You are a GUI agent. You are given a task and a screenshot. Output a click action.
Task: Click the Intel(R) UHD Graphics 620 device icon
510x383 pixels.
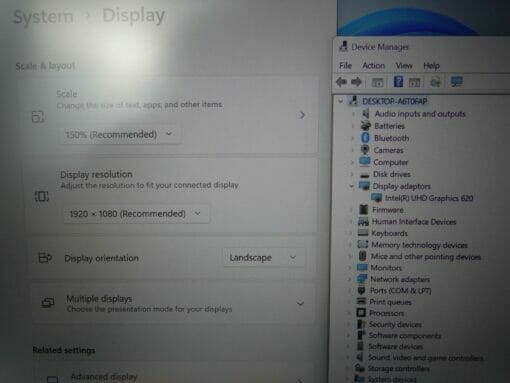(x=377, y=198)
